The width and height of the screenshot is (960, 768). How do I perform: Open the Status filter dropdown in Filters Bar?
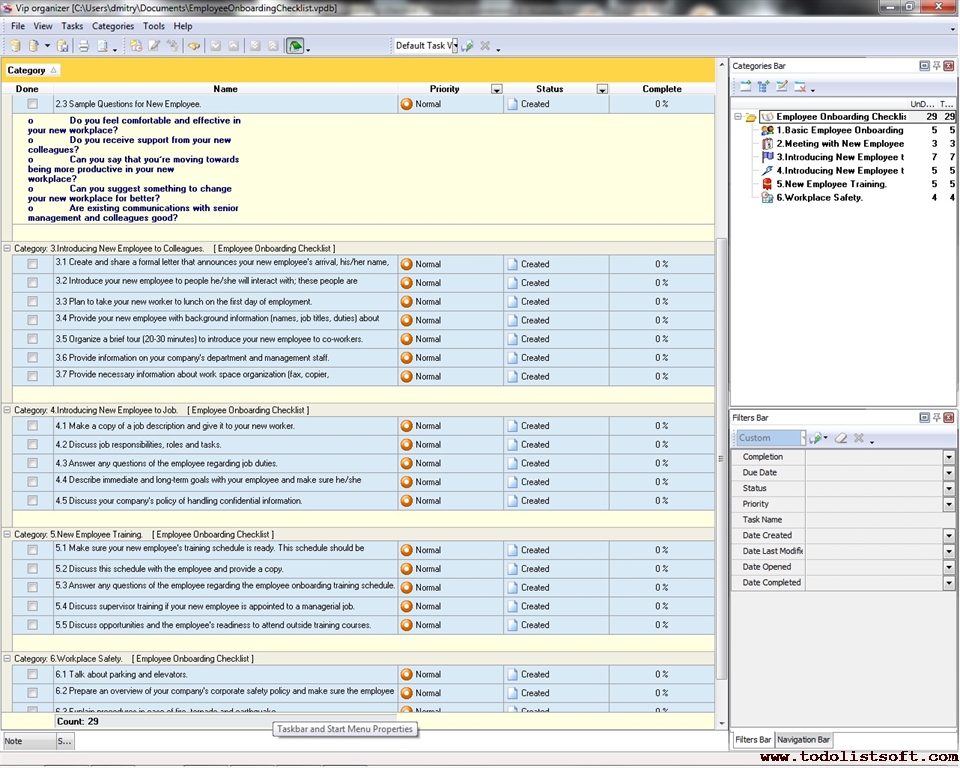point(948,488)
